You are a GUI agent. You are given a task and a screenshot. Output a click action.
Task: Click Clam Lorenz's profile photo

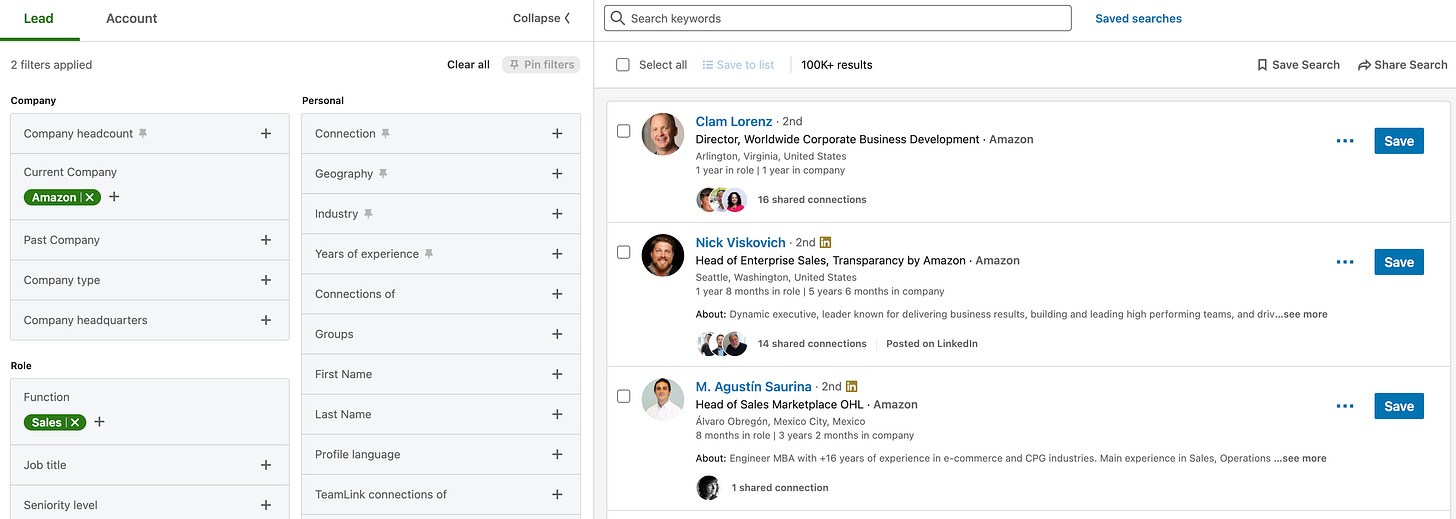click(x=662, y=134)
